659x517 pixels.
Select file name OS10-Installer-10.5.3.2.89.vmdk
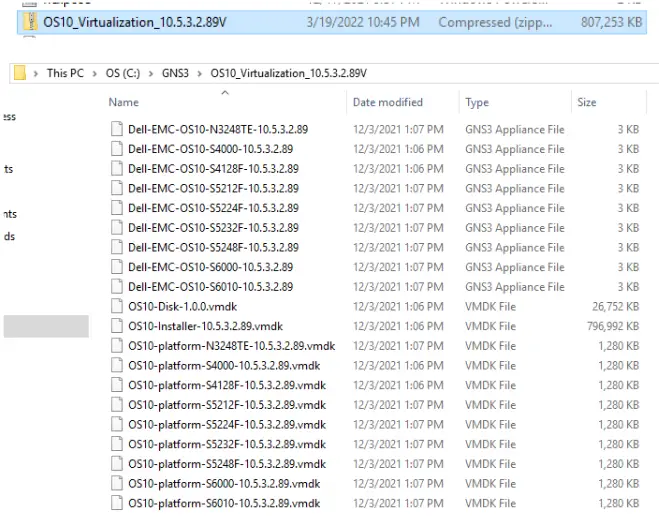206,326
